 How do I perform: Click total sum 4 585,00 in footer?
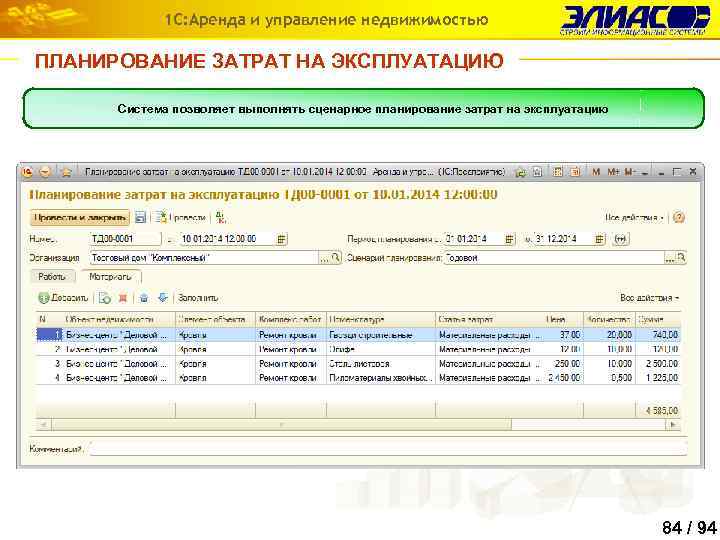662,411
